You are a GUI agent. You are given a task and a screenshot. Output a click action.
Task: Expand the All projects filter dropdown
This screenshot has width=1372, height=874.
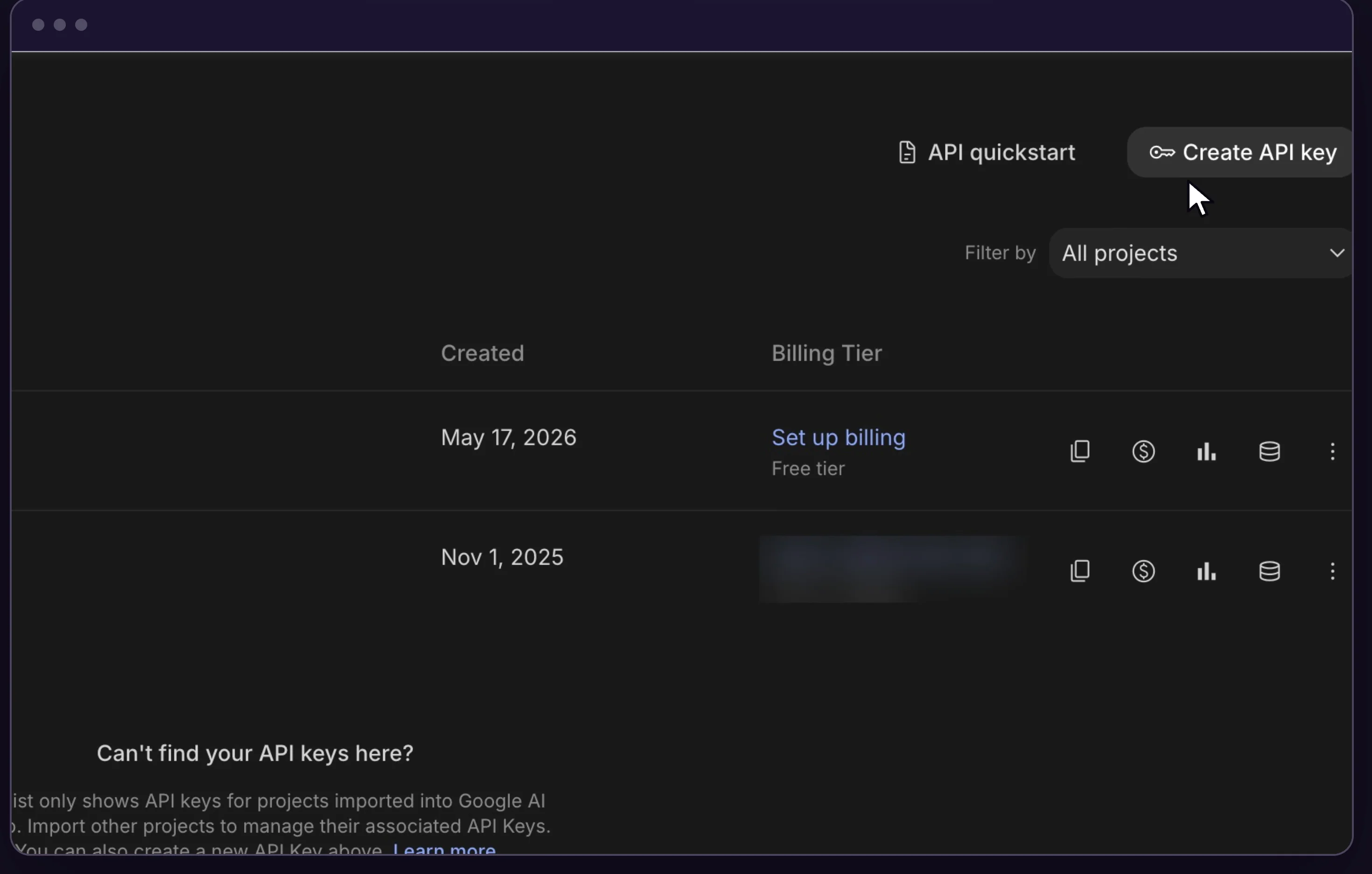[x=1201, y=253]
